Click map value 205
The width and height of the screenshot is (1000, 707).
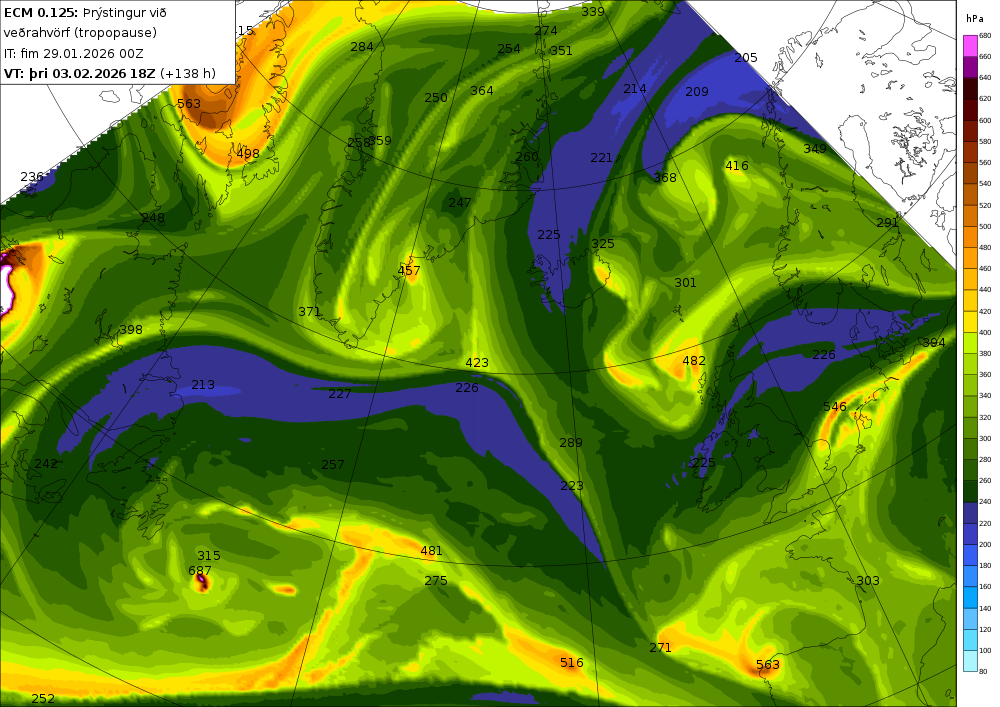click(746, 58)
